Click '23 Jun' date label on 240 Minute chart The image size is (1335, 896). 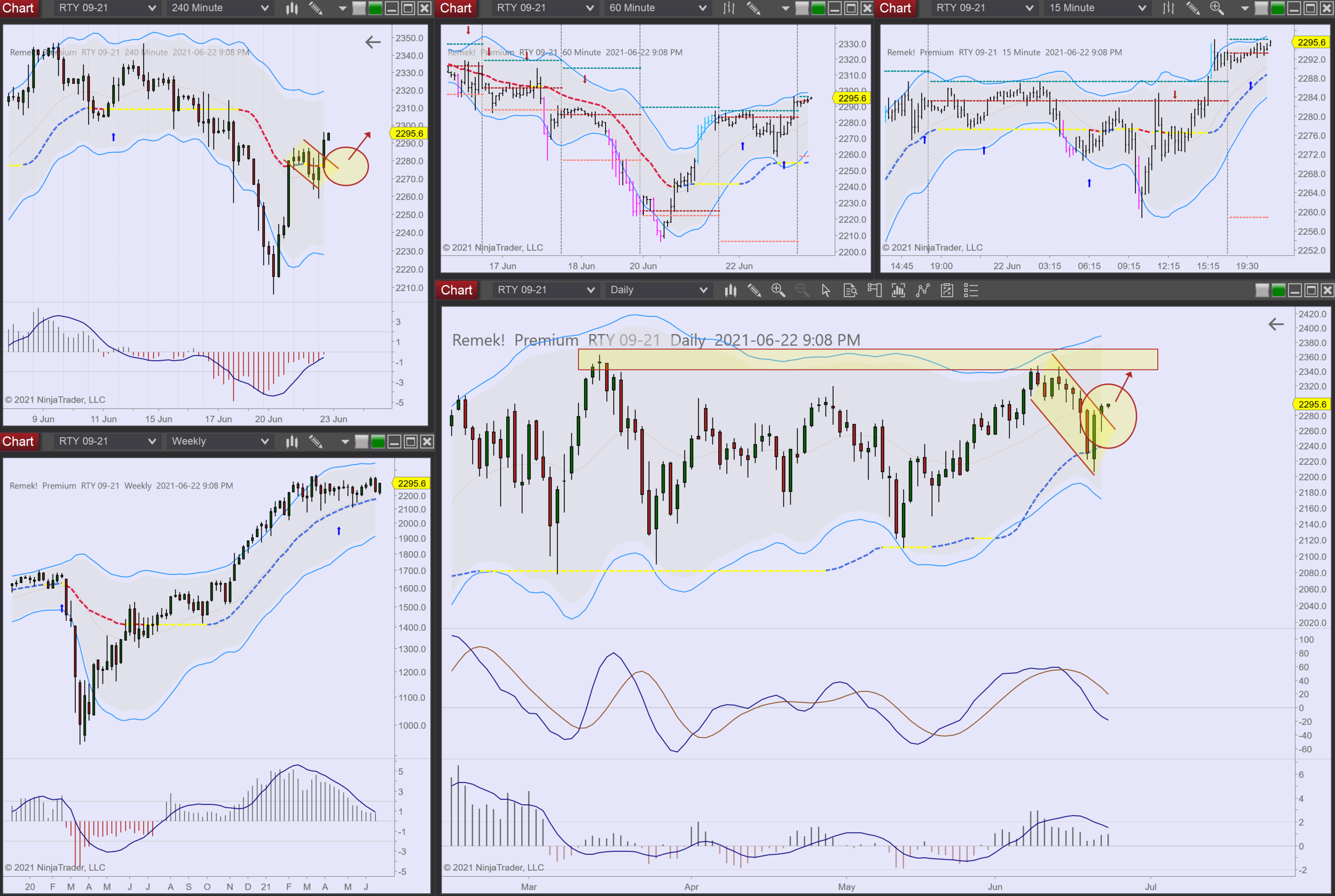tap(333, 419)
